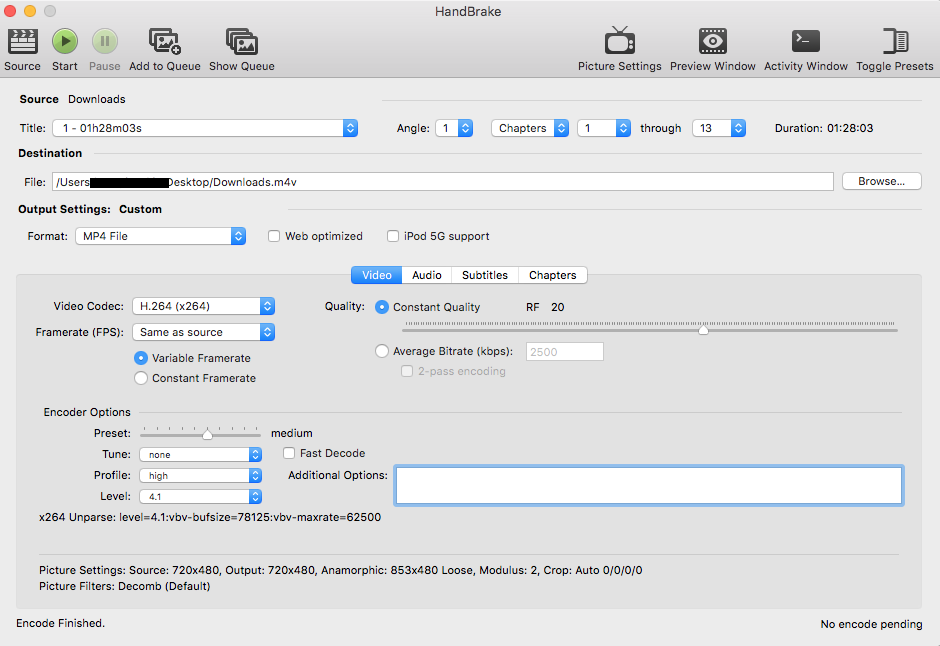This screenshot has width=940, height=646.
Task: Open the Video Codec dropdown
Action: click(x=203, y=306)
